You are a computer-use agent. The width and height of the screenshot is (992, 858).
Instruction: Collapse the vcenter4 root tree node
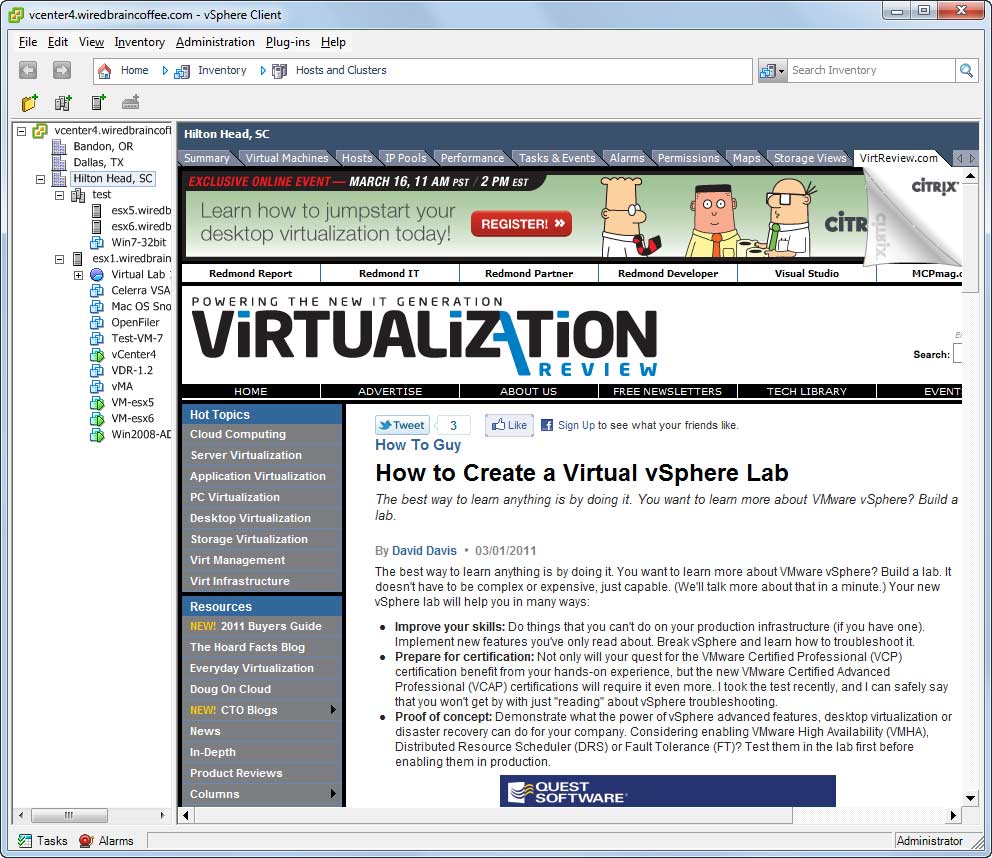22,131
